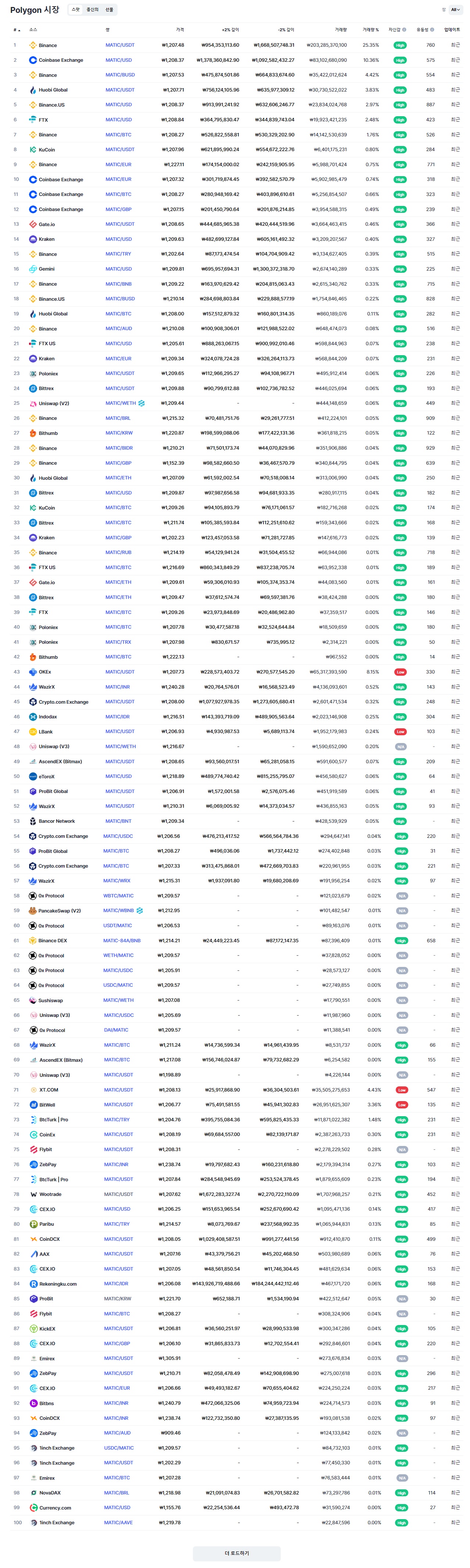This screenshot has width=470, height=1568.
Task: Open the MATIC/BNT pair link
Action: point(118,821)
